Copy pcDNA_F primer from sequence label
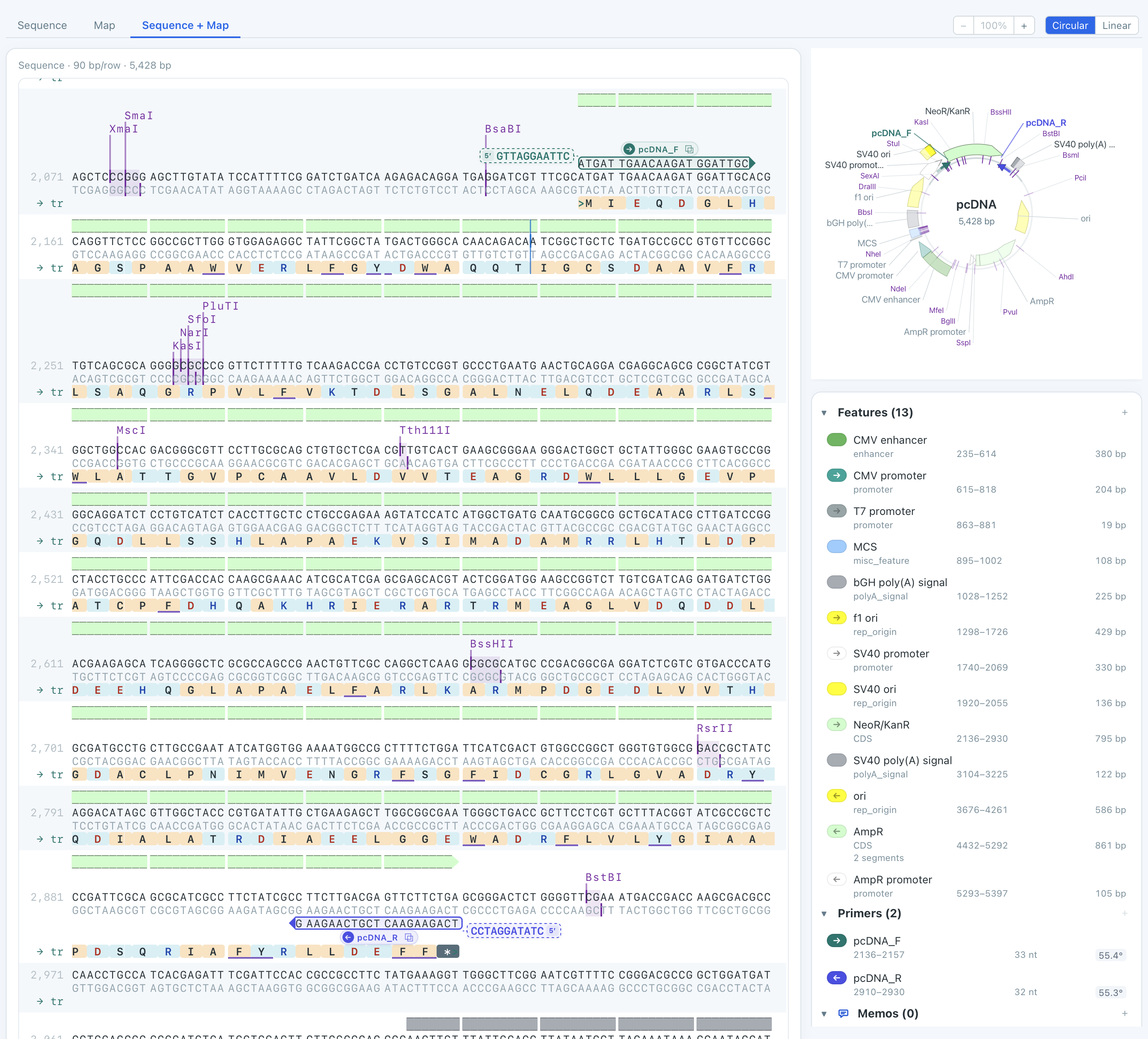This screenshot has width=1148, height=1039. (689, 149)
